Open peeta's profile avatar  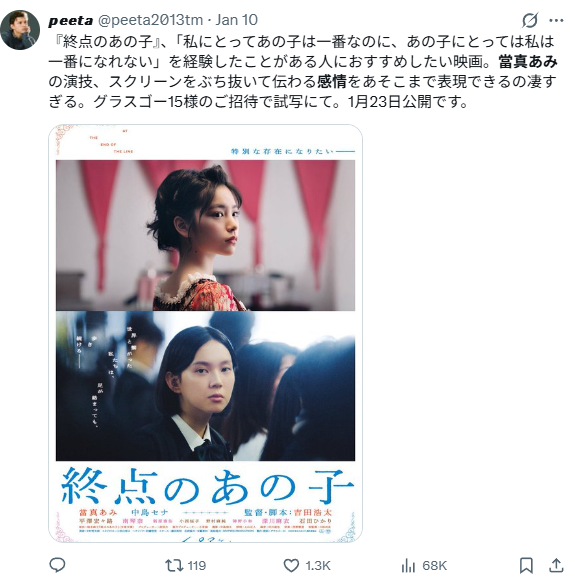point(20,30)
